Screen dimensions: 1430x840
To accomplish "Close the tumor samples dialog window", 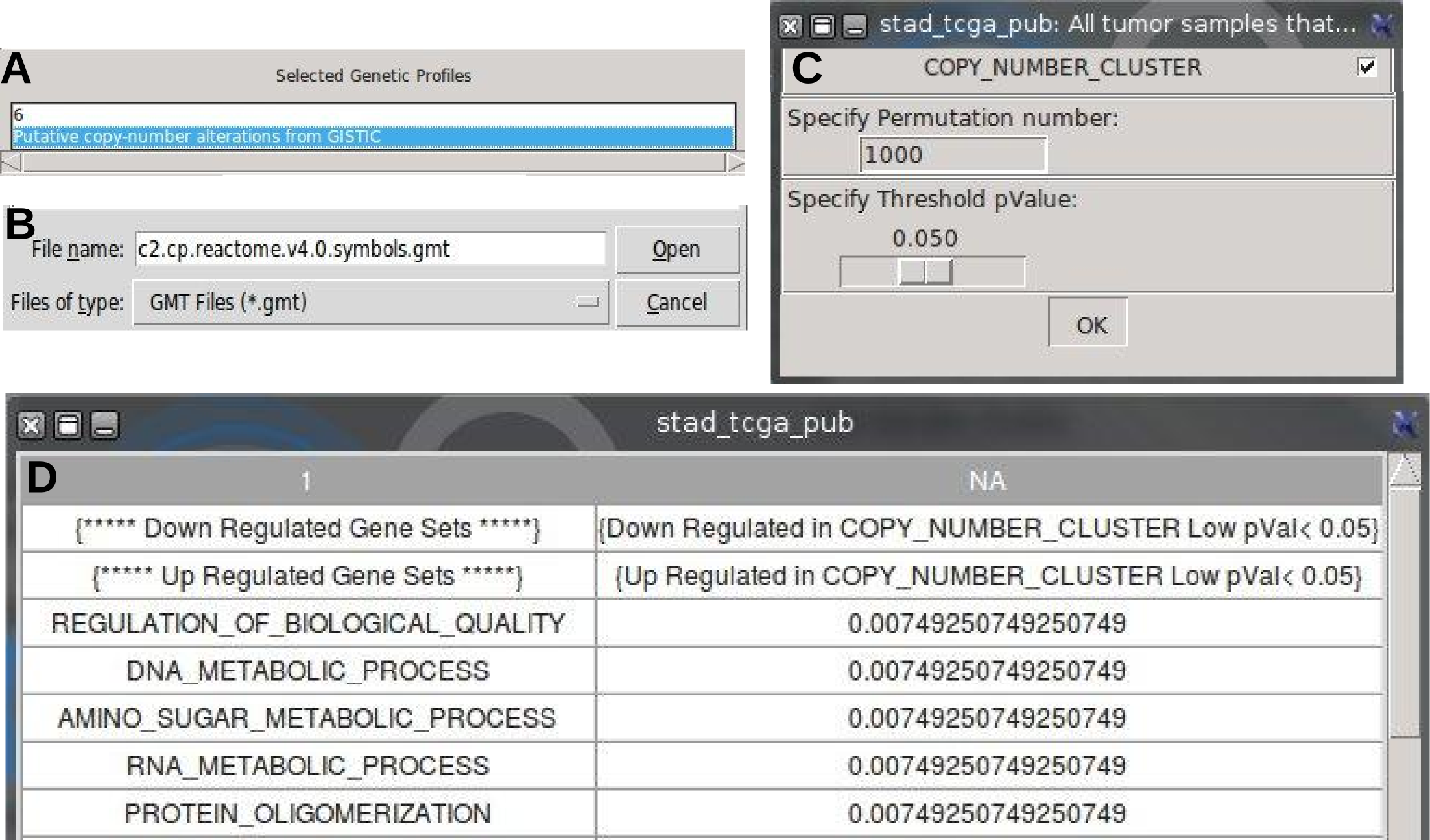I will click(x=790, y=26).
